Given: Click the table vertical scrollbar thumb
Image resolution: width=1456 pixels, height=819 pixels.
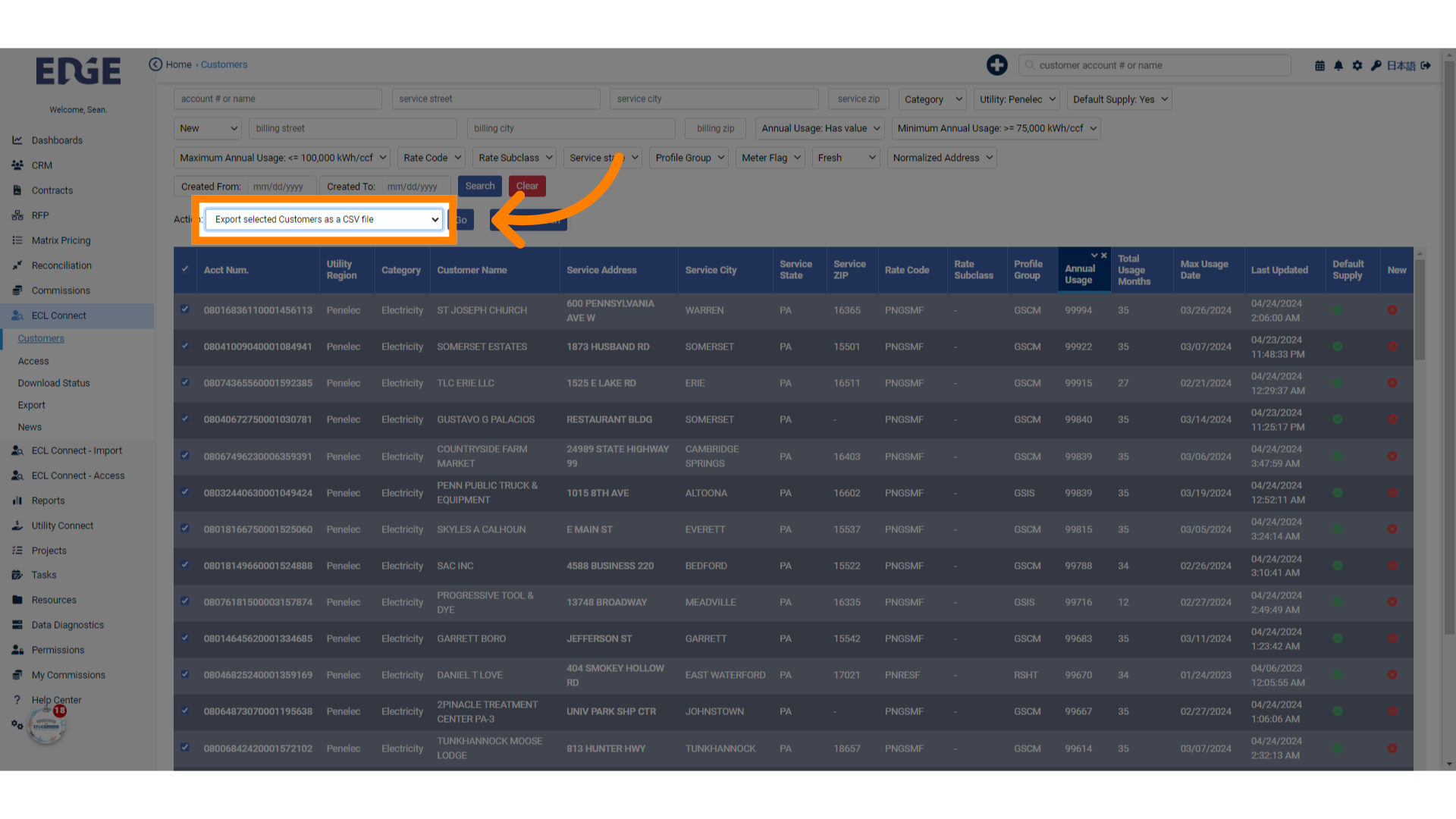Looking at the screenshot, I should [1420, 309].
